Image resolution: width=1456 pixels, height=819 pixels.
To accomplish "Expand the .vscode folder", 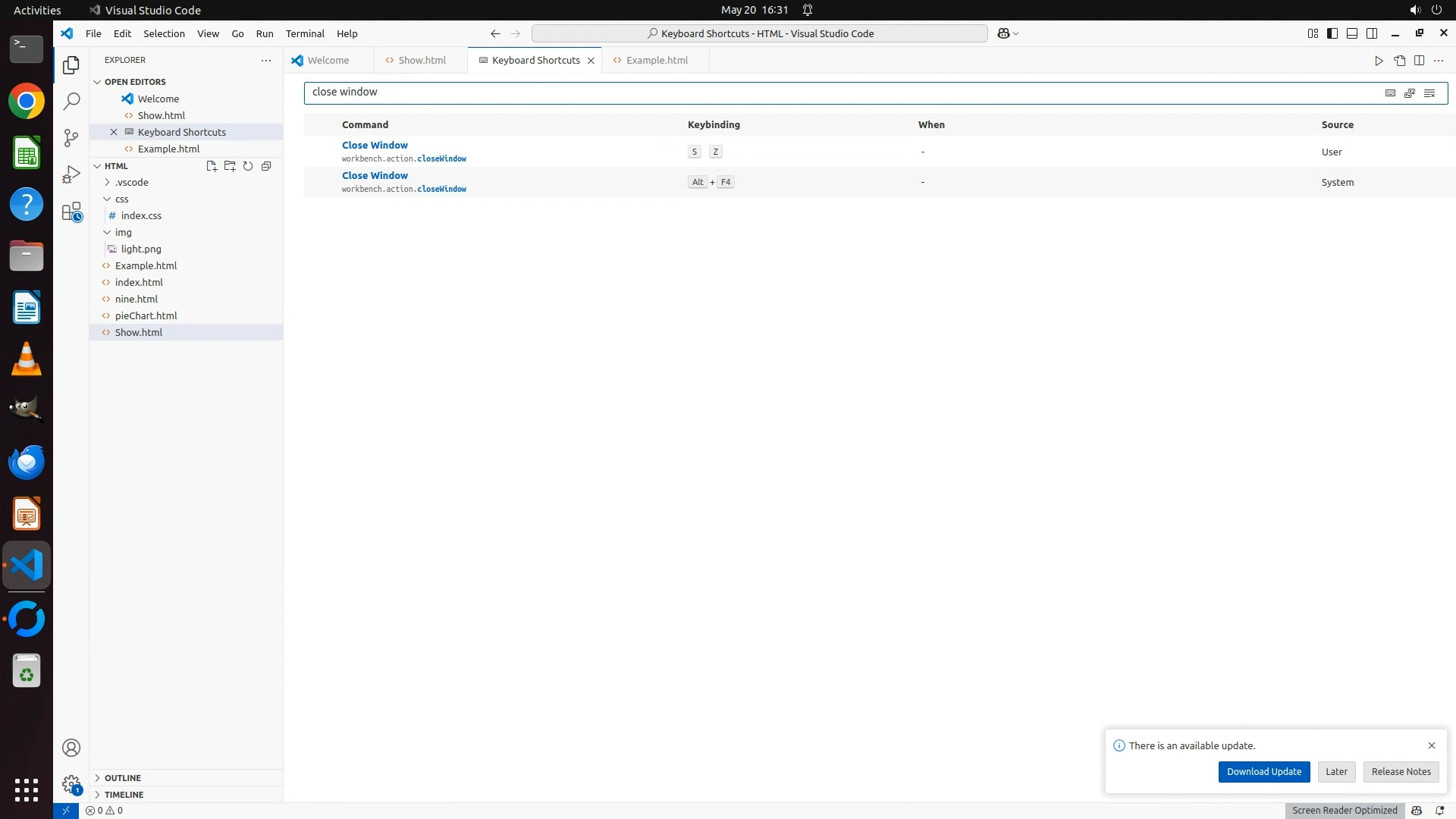I will (x=131, y=182).
